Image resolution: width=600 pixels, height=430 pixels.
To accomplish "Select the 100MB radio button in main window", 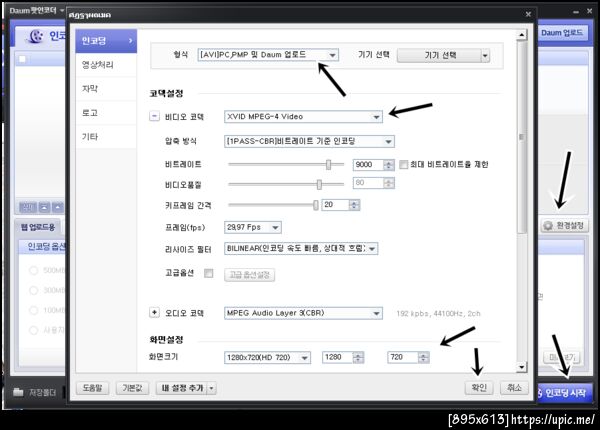I will click(34, 310).
